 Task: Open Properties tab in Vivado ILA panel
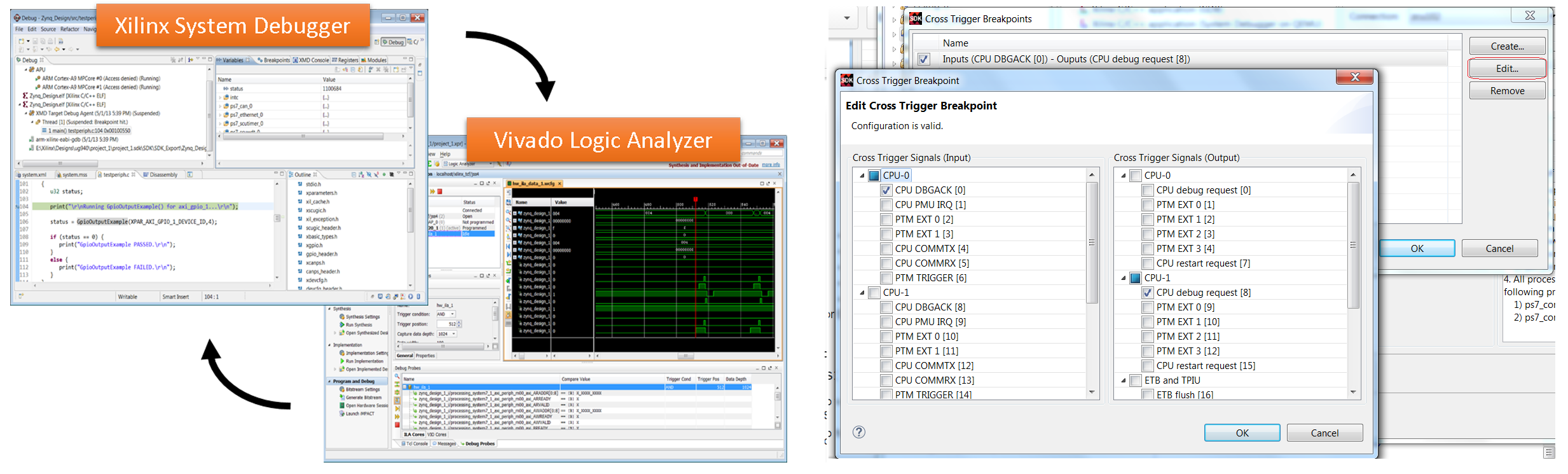tap(425, 356)
